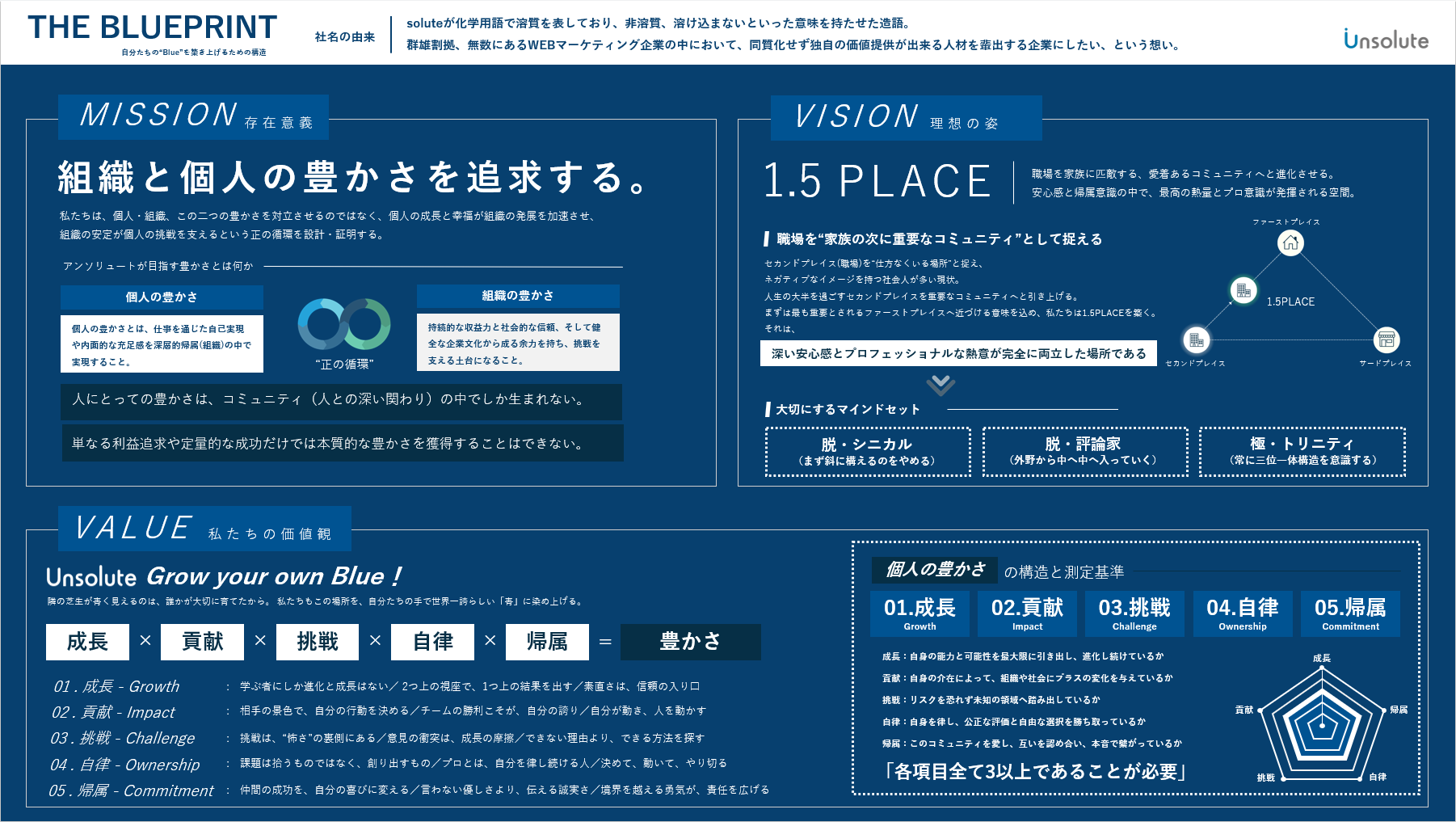This screenshot has height=822, width=1456.
Task: Click the 社名の由来 label
Action: pos(345,36)
